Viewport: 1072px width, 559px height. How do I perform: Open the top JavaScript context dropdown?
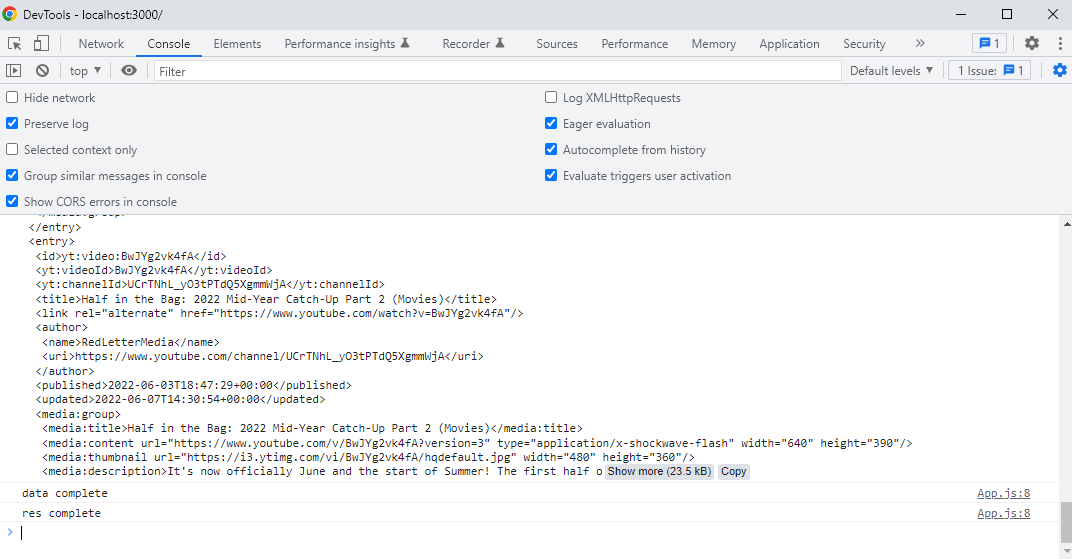pos(85,70)
